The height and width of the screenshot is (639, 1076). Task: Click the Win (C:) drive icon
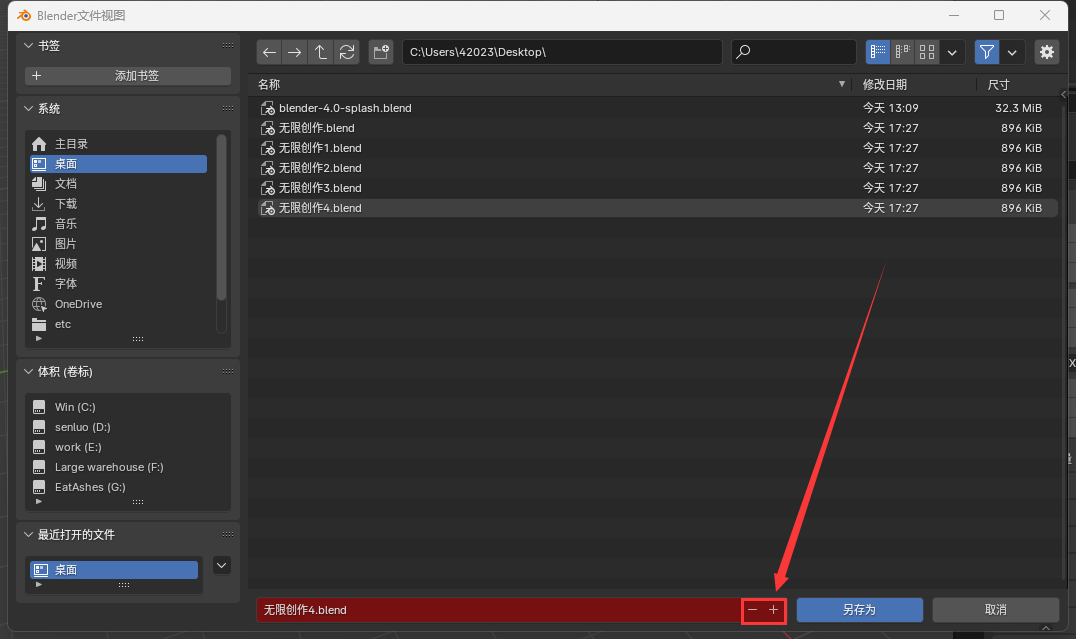pyautogui.click(x=39, y=407)
